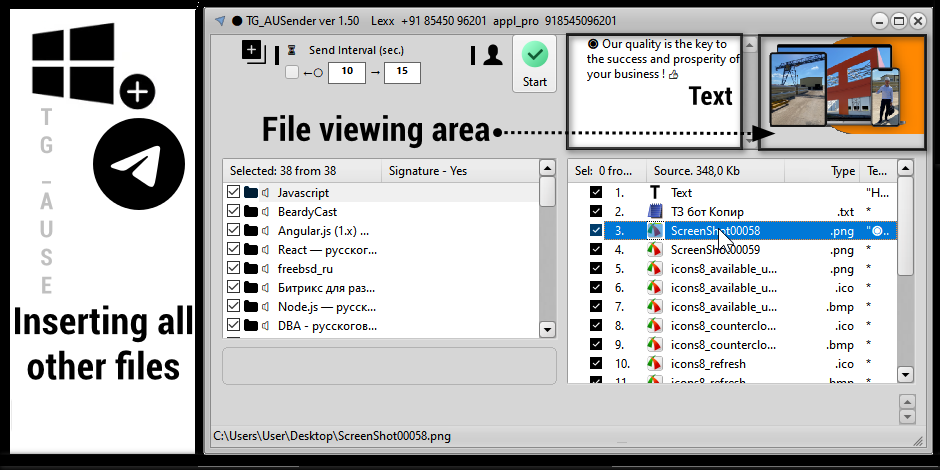The height and width of the screenshot is (470, 940).
Task: Click the status bar path ScreenShot00058.png
Action: 332,436
